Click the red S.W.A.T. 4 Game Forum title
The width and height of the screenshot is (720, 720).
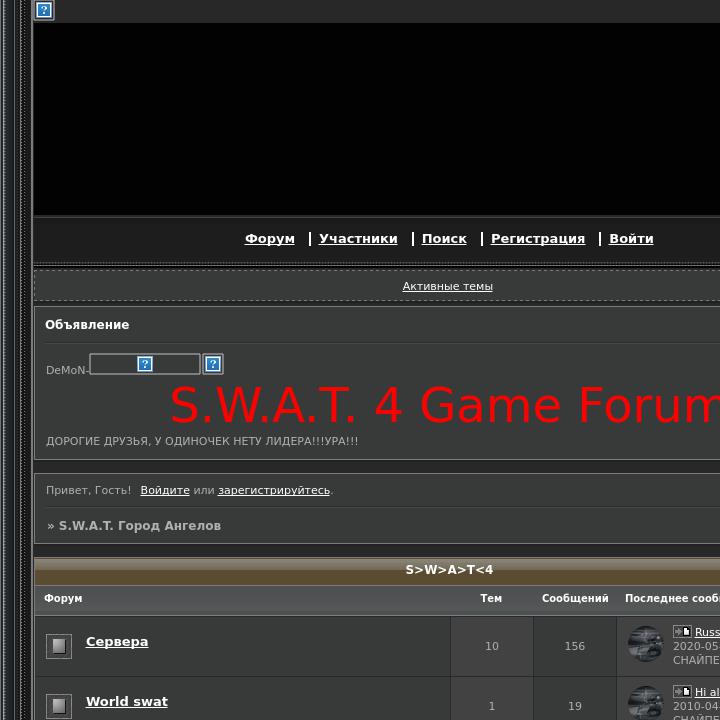point(444,405)
